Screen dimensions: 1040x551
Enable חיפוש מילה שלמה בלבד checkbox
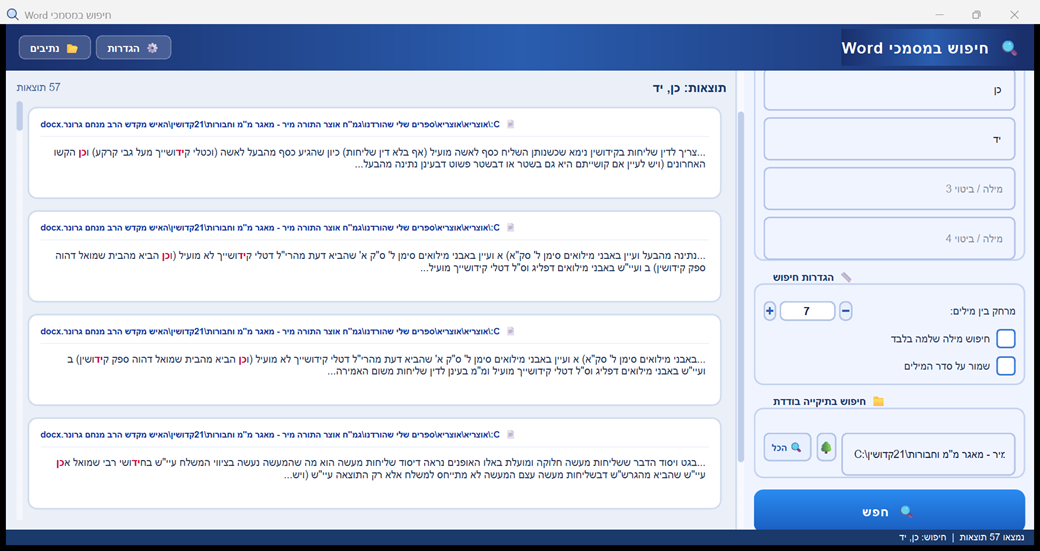click(1005, 339)
